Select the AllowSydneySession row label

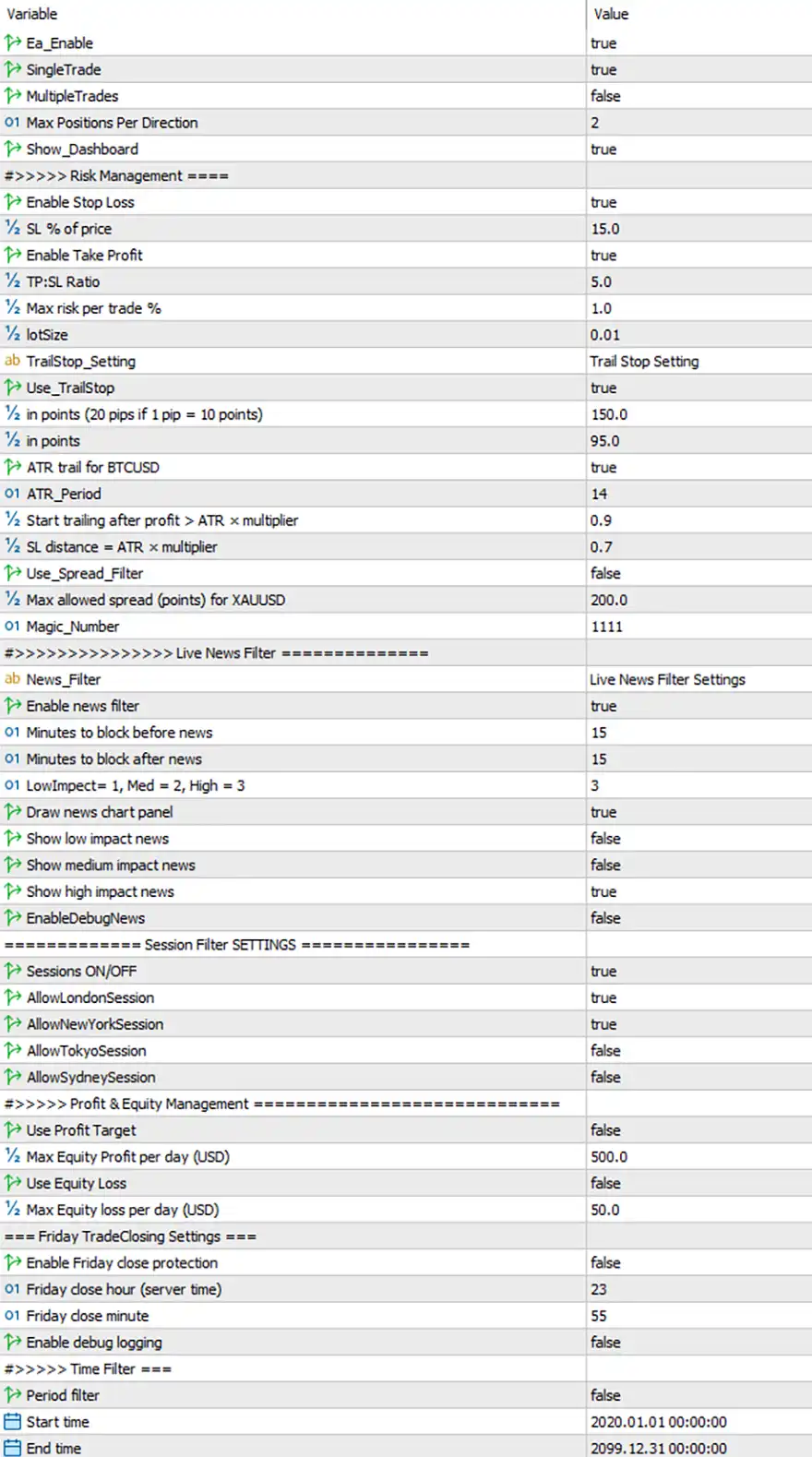pos(90,1077)
